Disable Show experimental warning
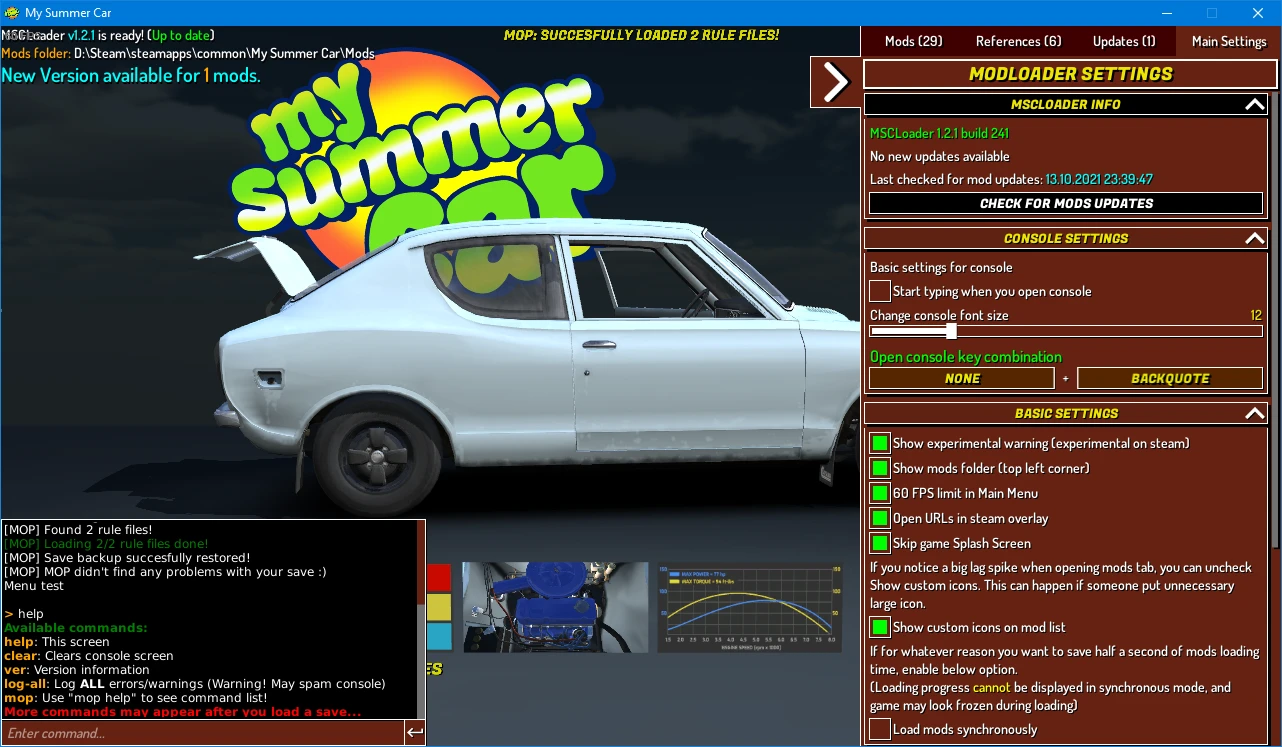The height and width of the screenshot is (747, 1282). 879,442
